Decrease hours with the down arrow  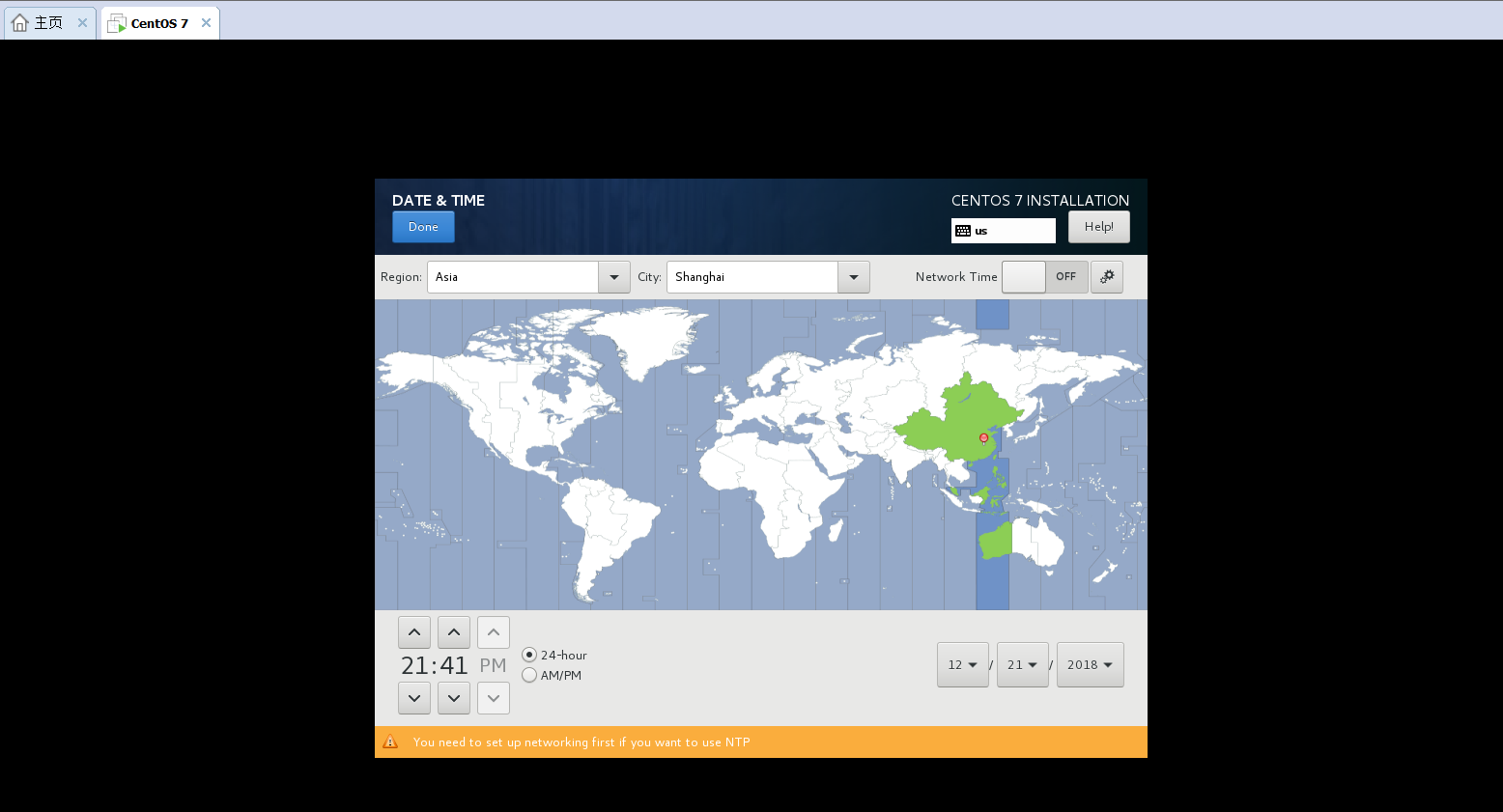pos(414,698)
